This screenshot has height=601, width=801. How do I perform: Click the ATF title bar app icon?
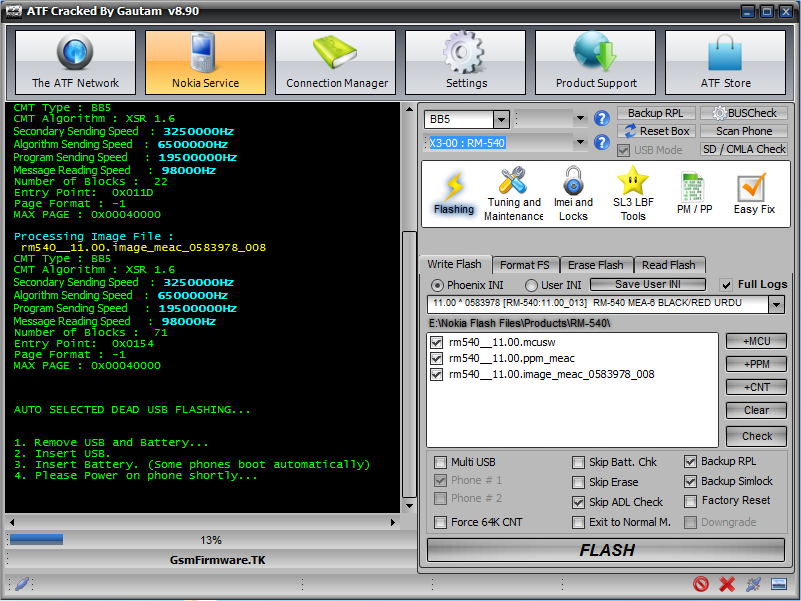click(x=13, y=11)
